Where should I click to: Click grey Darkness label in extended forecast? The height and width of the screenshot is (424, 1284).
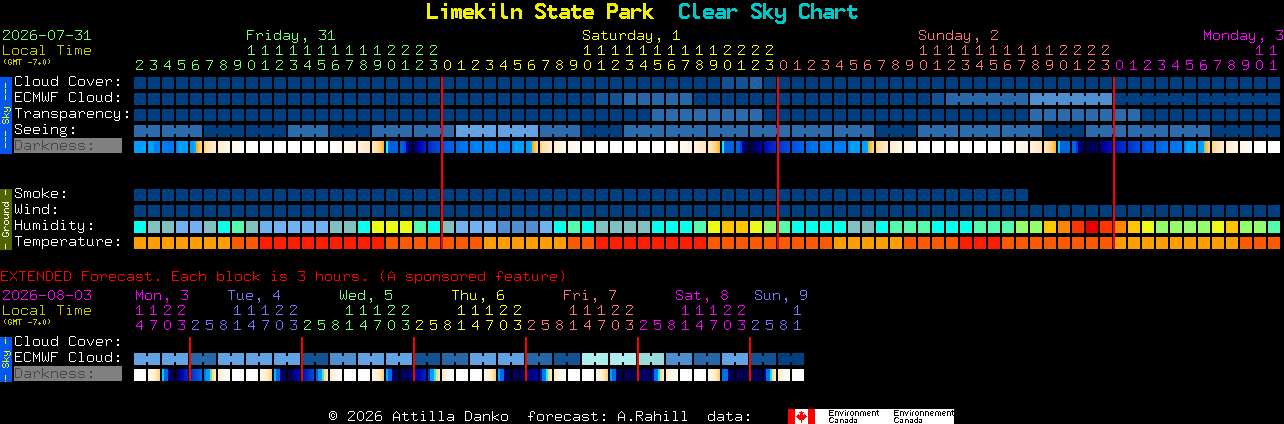67,374
